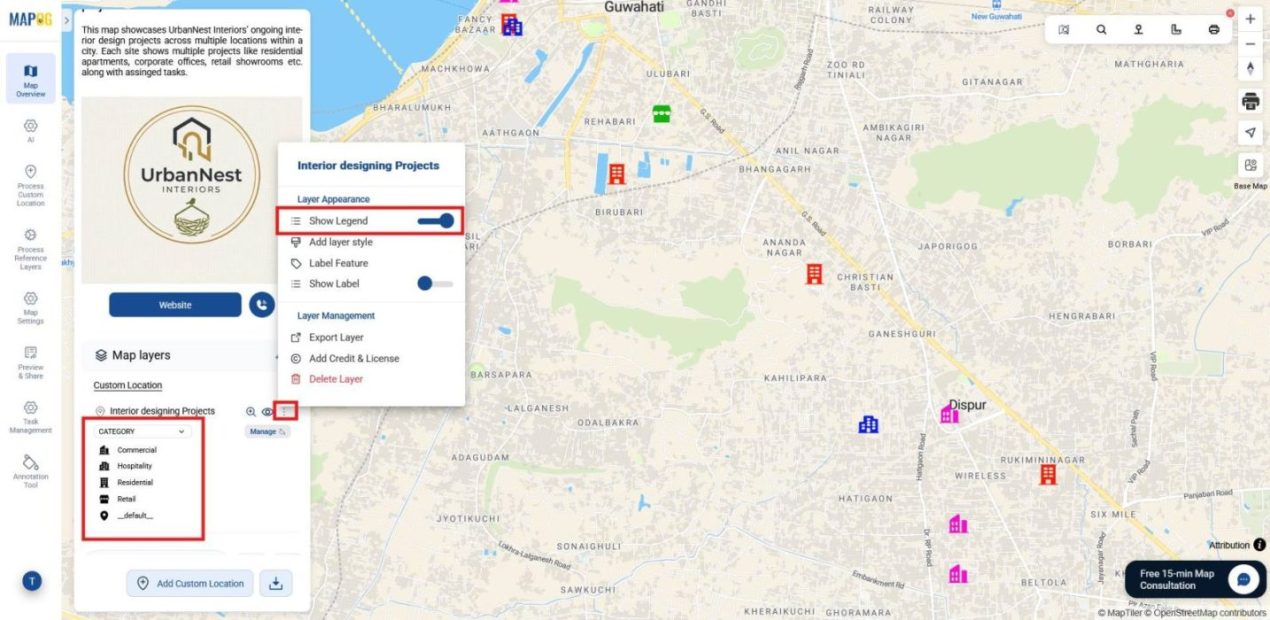Click Add Custom Location

(189, 582)
